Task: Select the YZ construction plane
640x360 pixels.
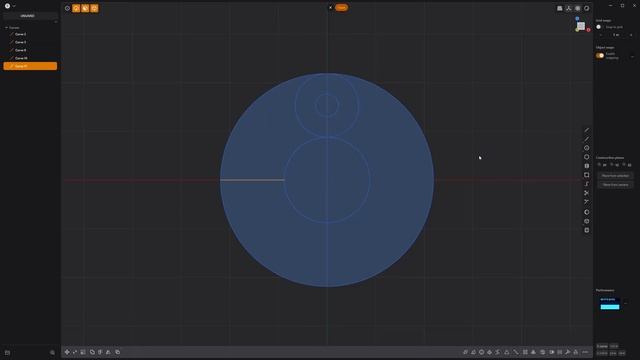Action: point(615,165)
